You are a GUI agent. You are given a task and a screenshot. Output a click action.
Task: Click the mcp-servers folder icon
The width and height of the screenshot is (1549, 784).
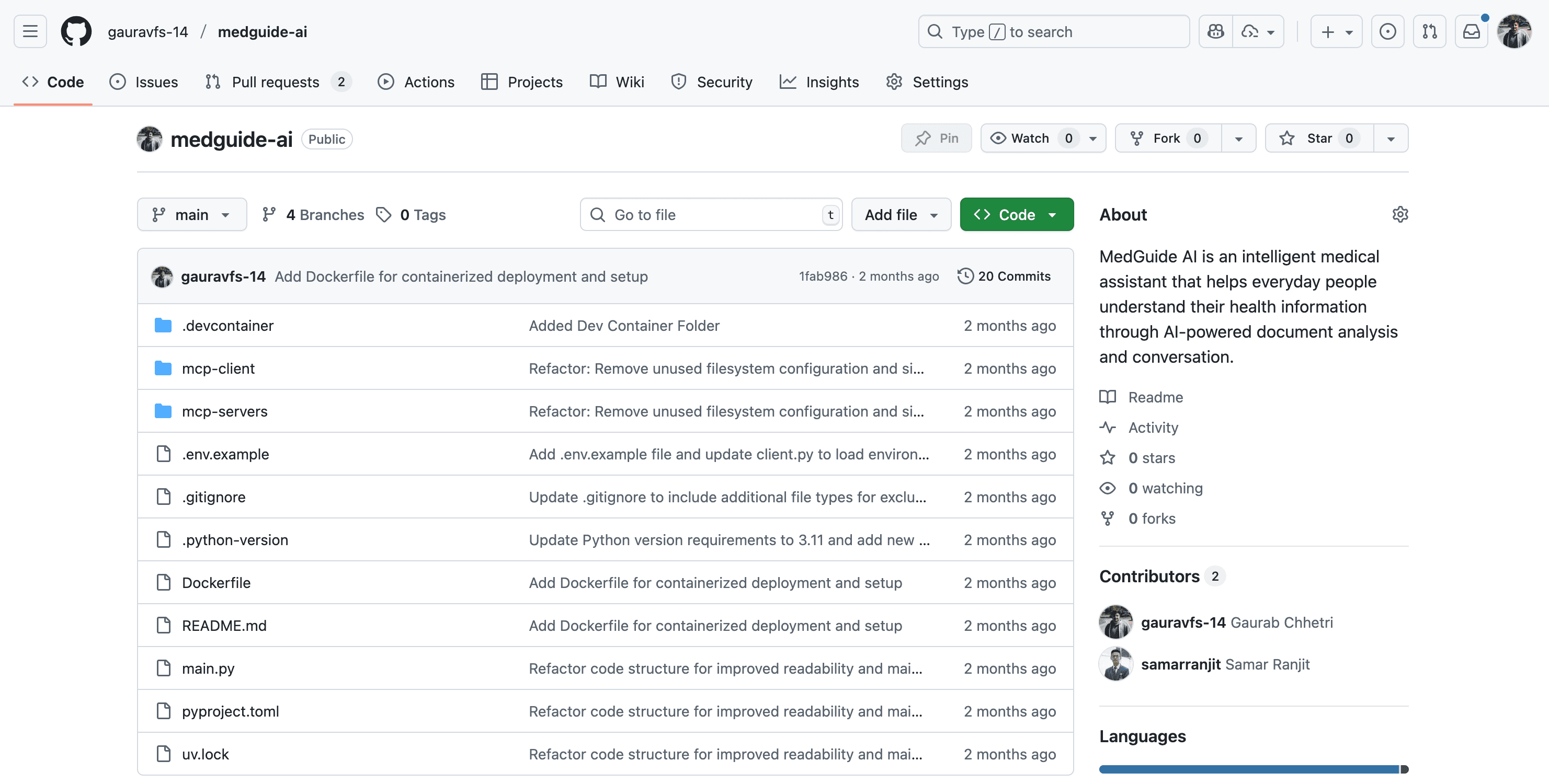[x=163, y=411]
